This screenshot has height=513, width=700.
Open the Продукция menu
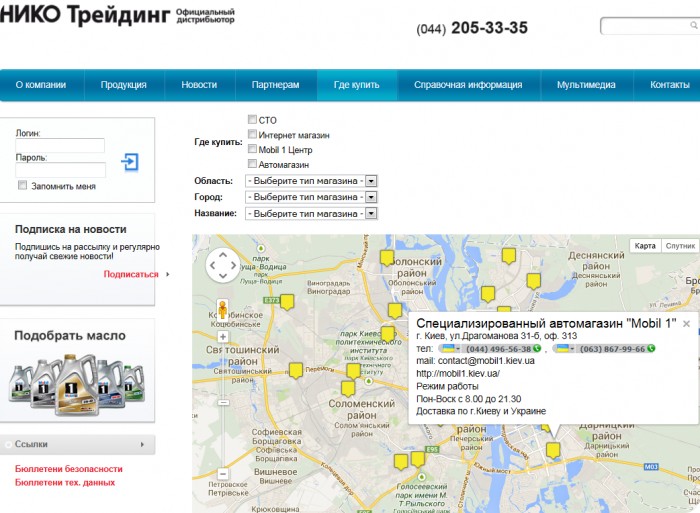pyautogui.click(x=124, y=85)
